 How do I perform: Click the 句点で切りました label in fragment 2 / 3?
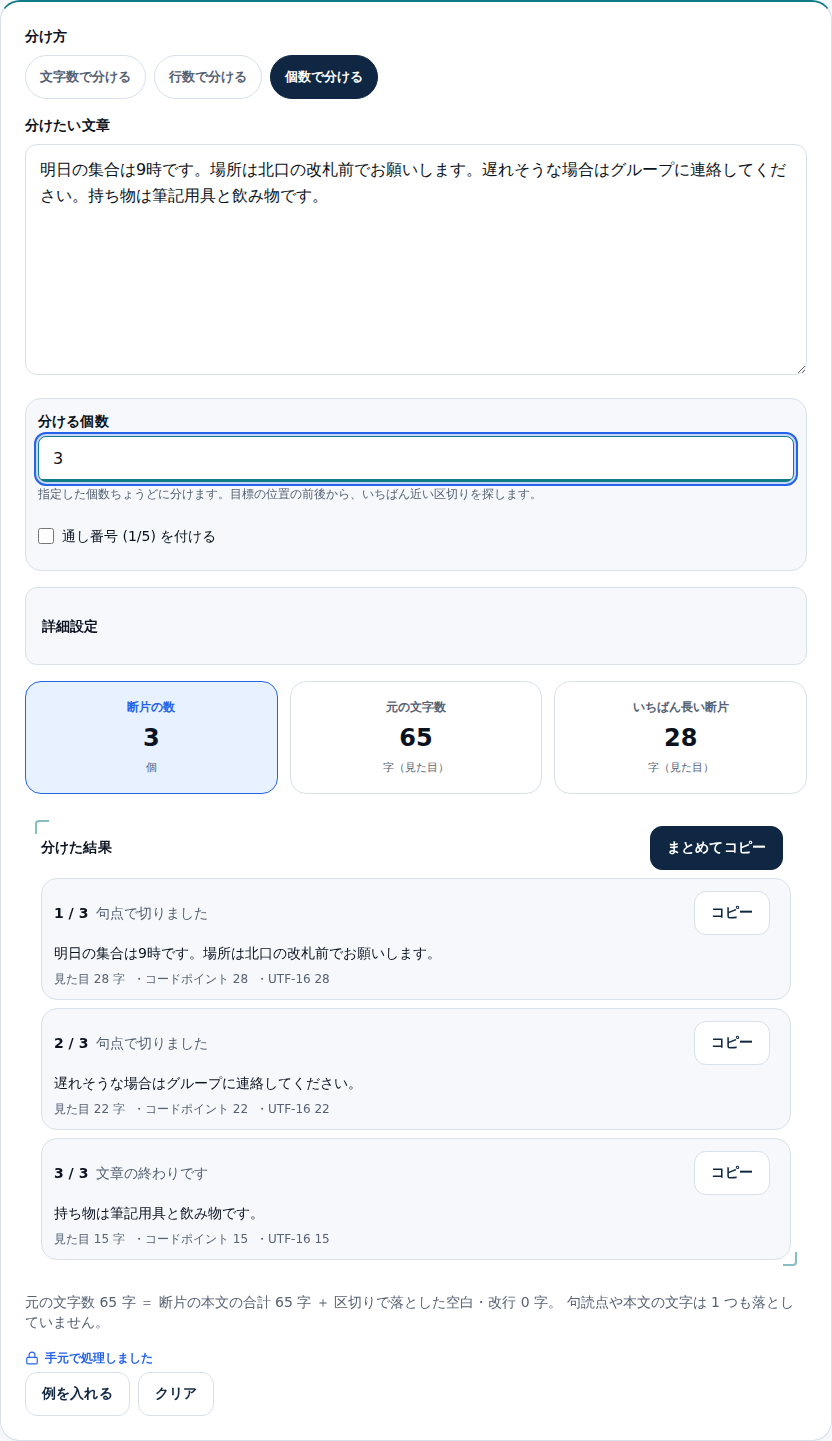click(x=152, y=1043)
